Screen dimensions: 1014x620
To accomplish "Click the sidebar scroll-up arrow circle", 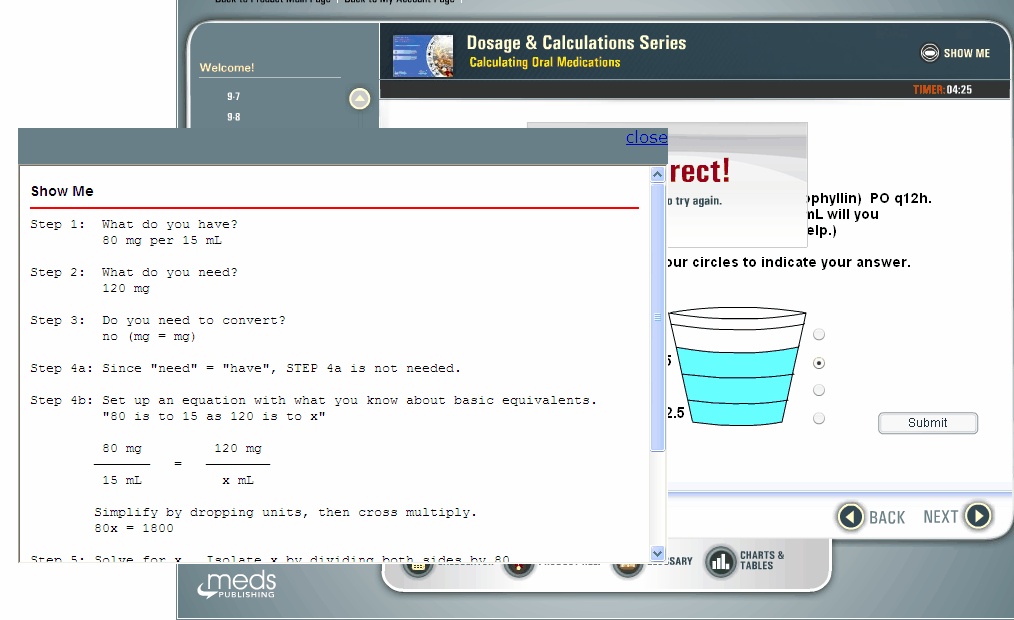I will (360, 99).
